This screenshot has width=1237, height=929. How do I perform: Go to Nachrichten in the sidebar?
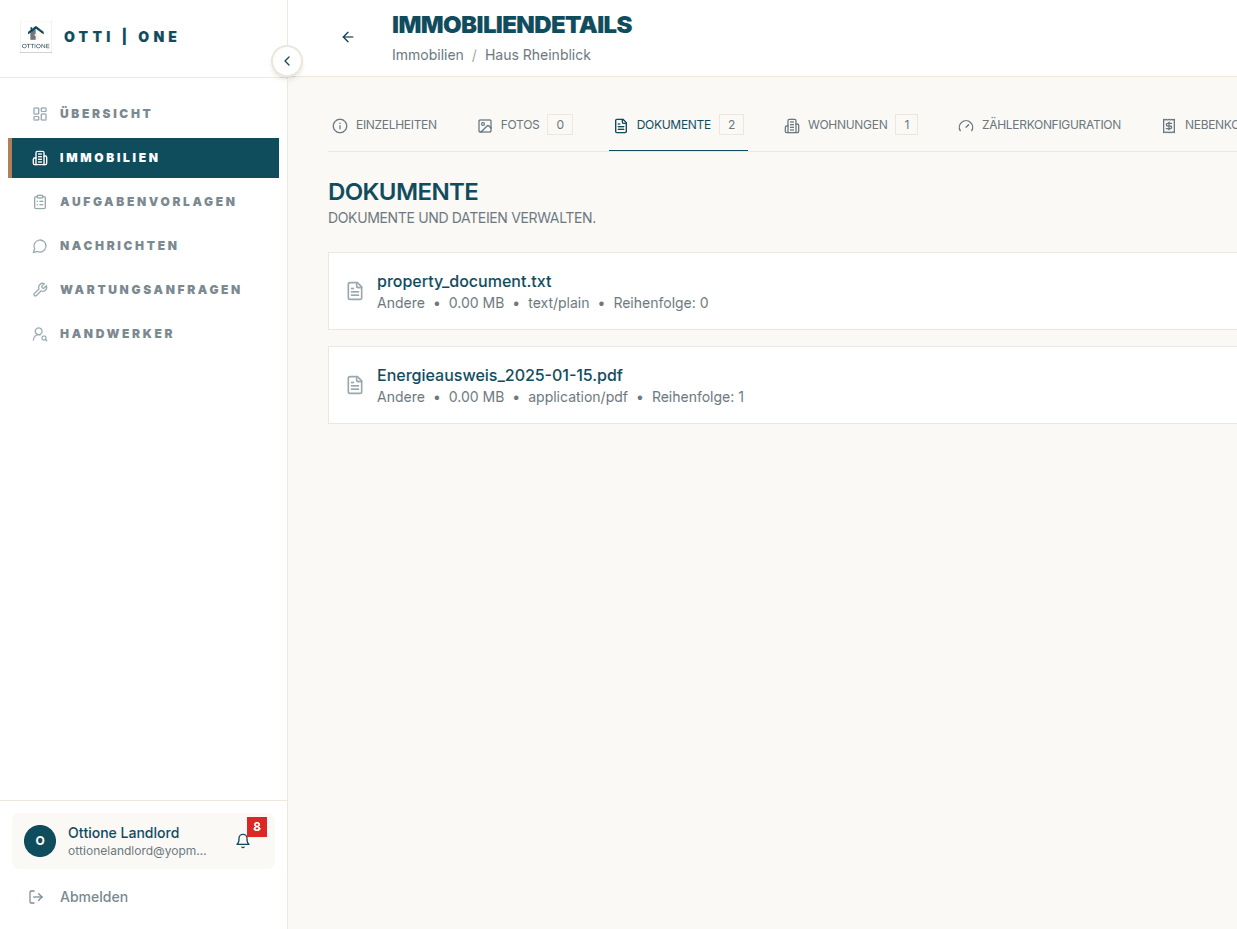(x=118, y=246)
